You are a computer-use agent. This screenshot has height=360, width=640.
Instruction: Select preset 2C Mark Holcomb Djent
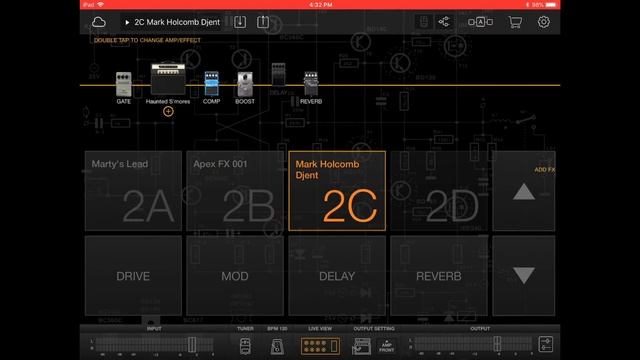[x=337, y=191]
